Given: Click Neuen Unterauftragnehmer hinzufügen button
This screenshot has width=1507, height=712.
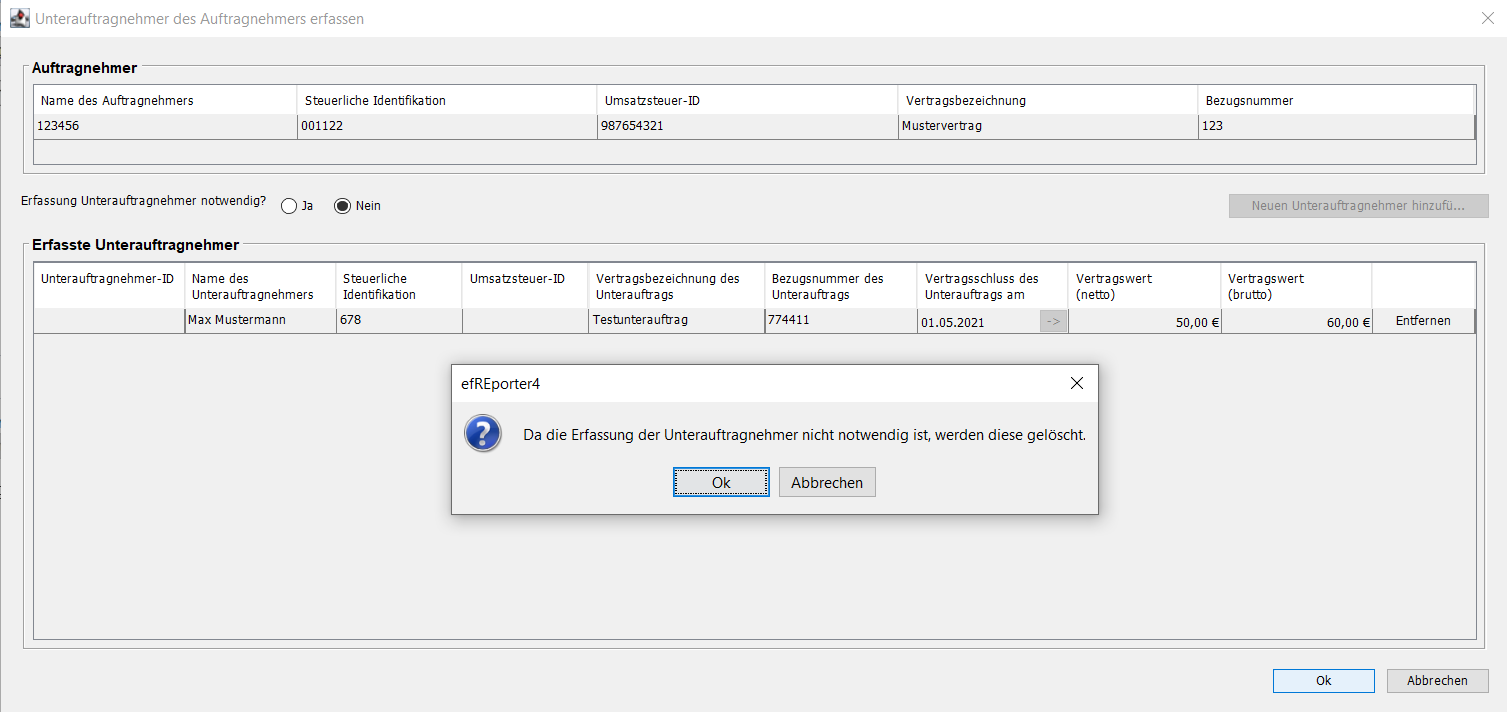Looking at the screenshot, I should tap(1358, 206).
